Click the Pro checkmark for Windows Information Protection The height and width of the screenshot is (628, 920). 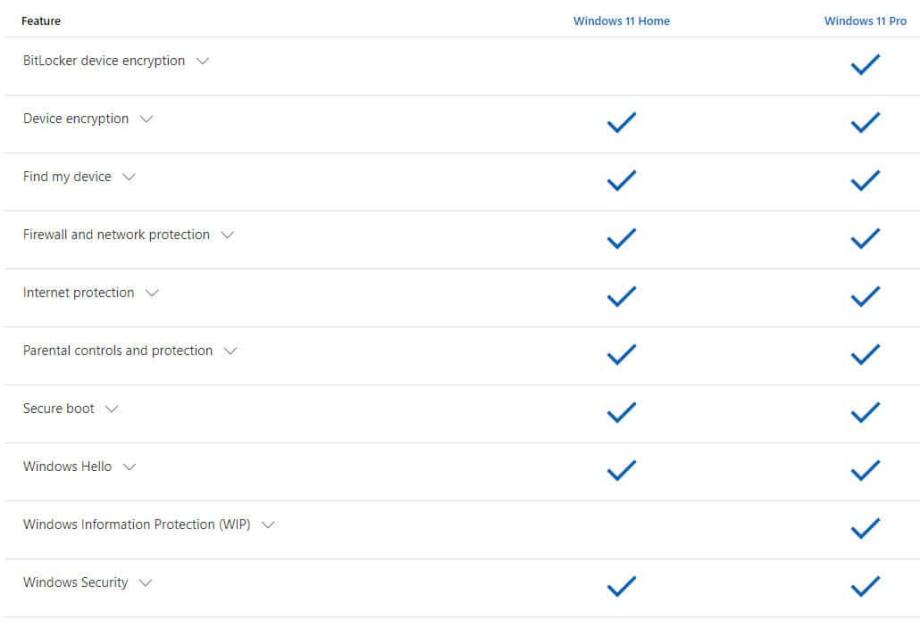[865, 528]
